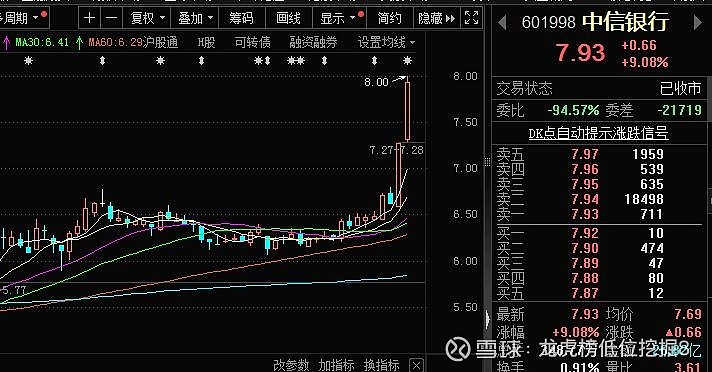Go to previous stock with left arrow

[502, 22]
